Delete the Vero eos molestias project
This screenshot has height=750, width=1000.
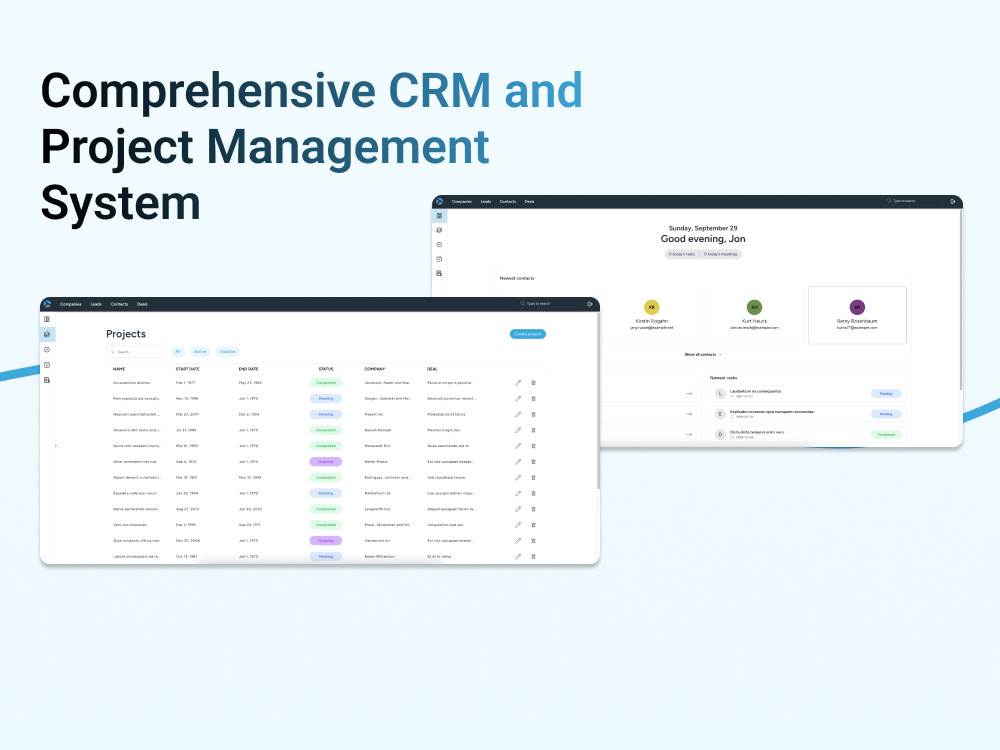pos(534,525)
